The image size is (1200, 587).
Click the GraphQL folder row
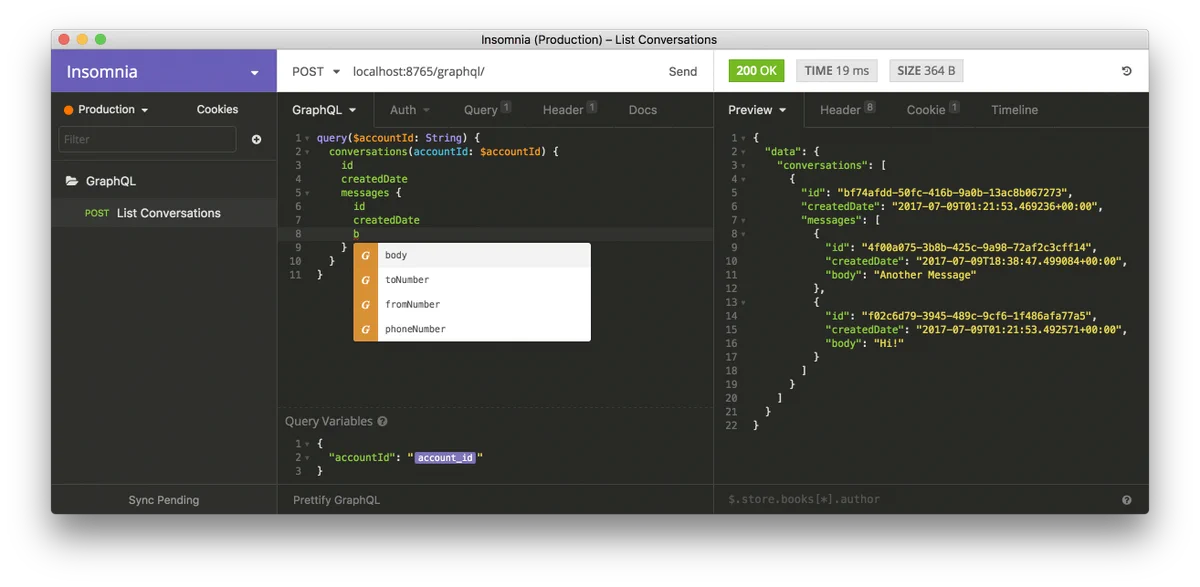click(x=164, y=181)
